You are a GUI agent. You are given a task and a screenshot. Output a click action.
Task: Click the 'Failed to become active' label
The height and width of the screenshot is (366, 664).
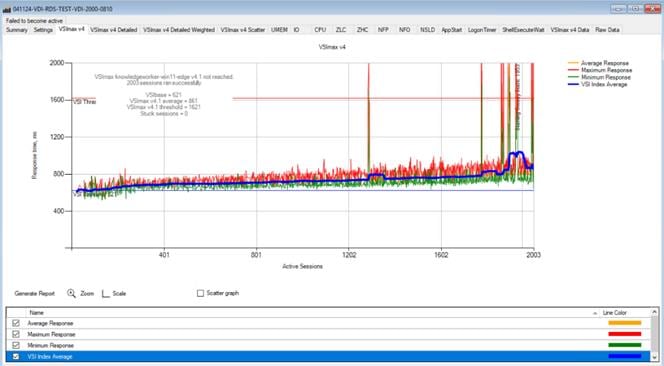pos(34,21)
